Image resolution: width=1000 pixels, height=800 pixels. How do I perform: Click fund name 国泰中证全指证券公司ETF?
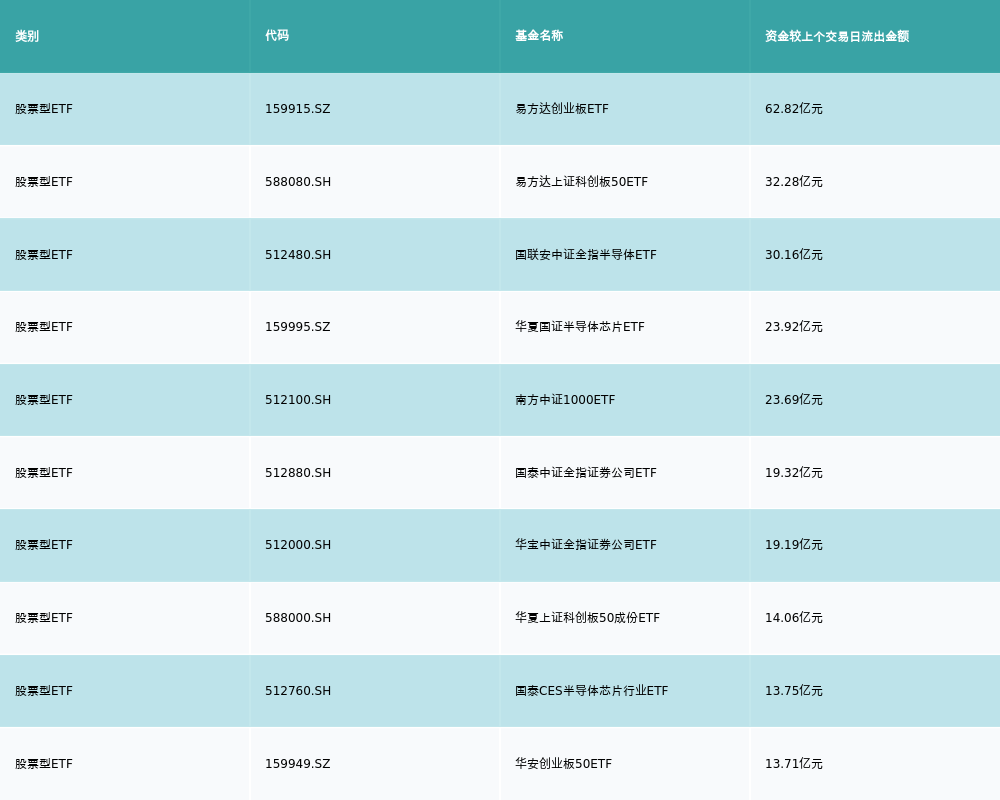click(x=585, y=473)
